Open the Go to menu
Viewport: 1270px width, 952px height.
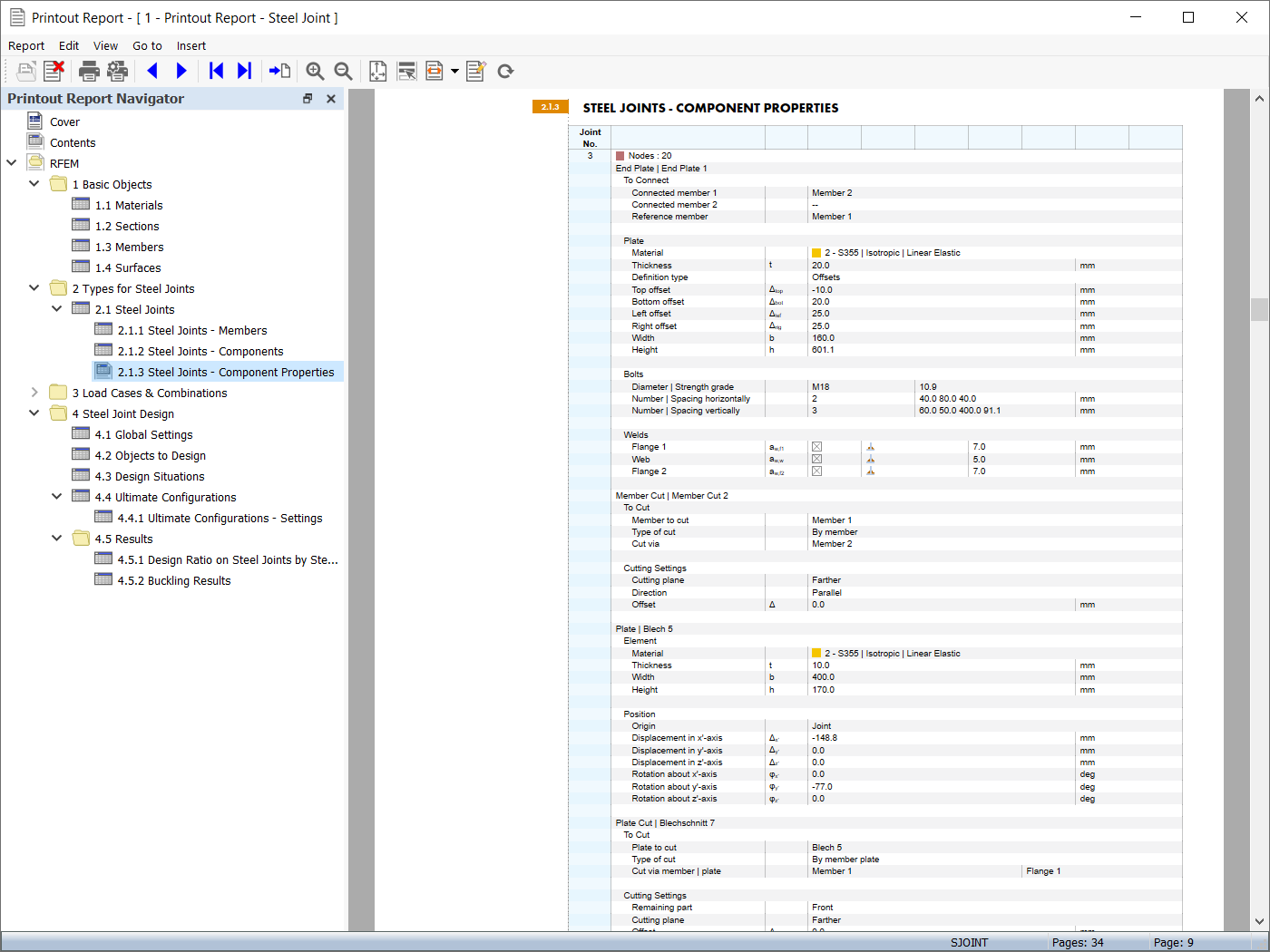point(147,45)
